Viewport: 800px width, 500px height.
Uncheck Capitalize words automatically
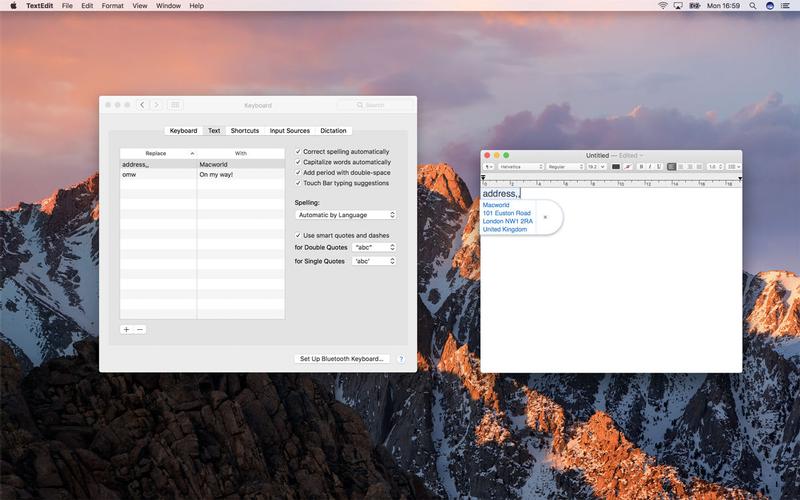(298, 162)
